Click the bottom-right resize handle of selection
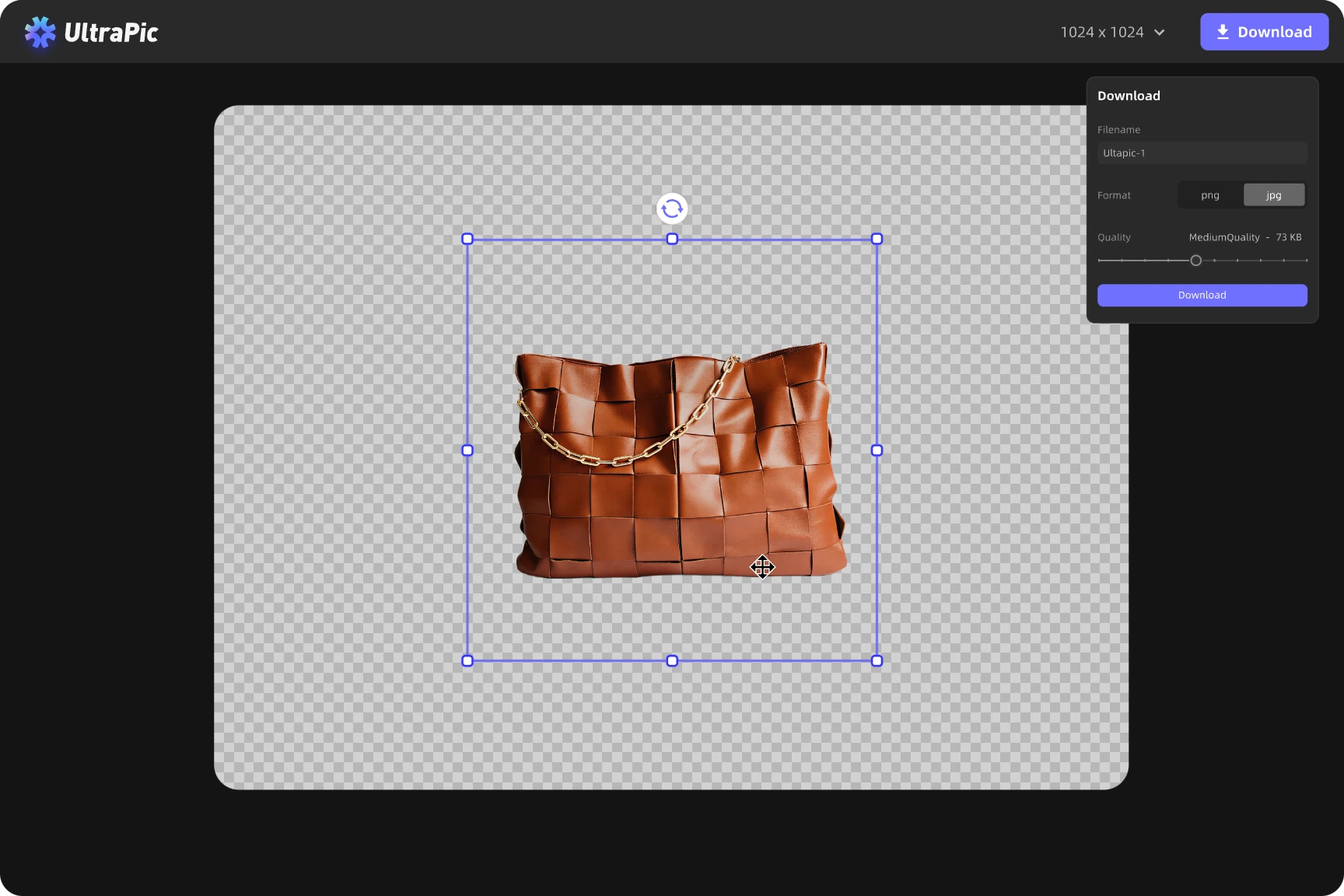Viewport: 1344px width, 896px height. point(877,661)
